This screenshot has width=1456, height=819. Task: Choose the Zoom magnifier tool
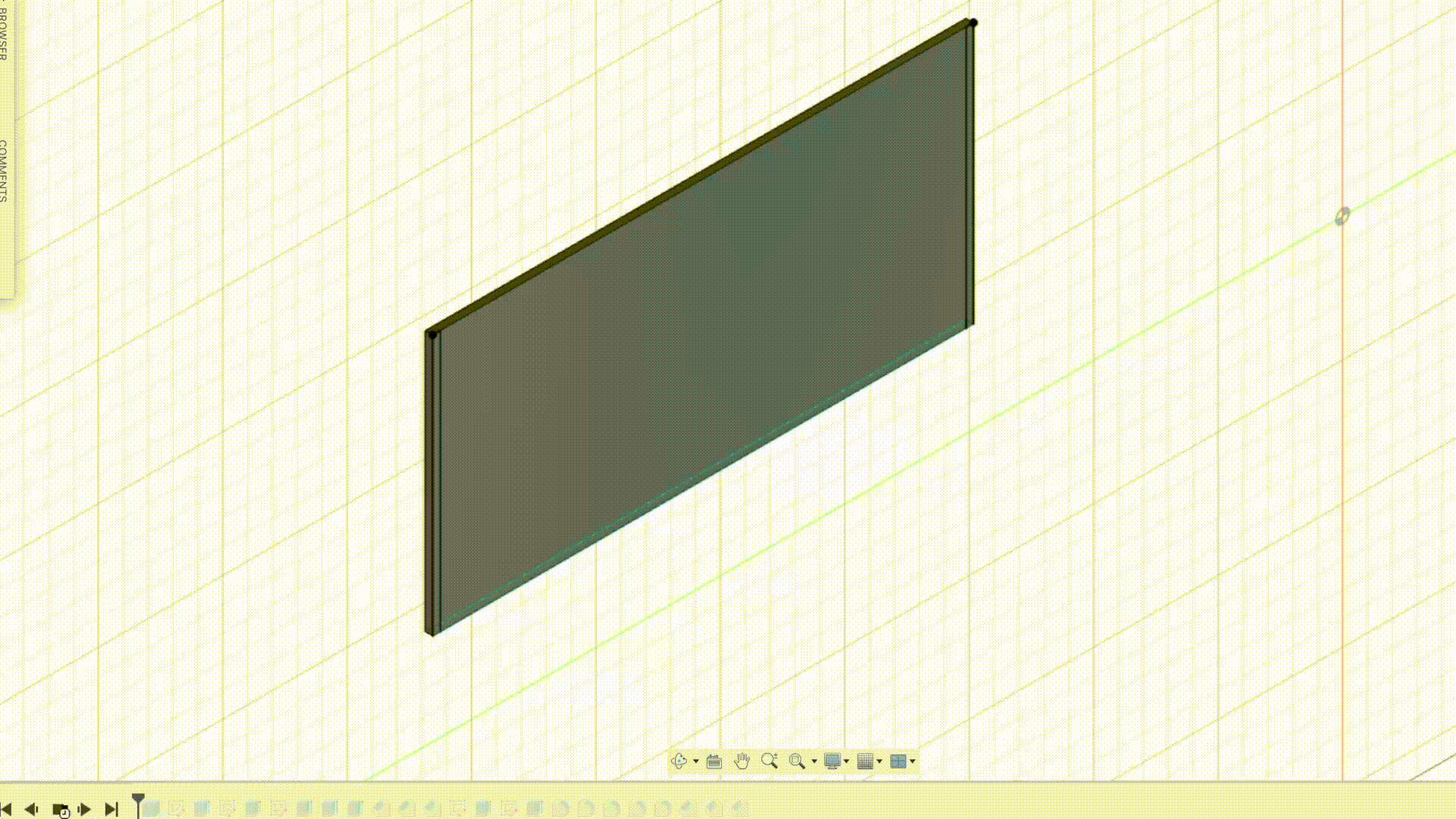(x=770, y=761)
